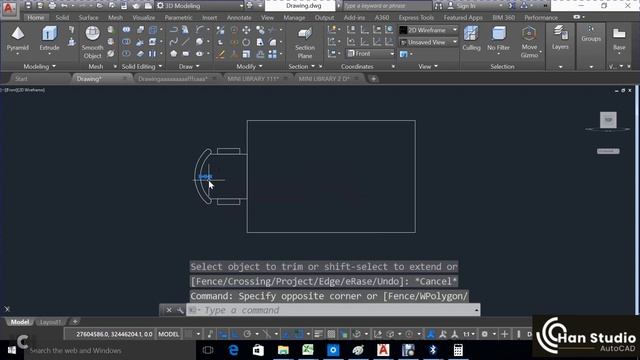Click the Array tool in Modify panel

coord(272,54)
